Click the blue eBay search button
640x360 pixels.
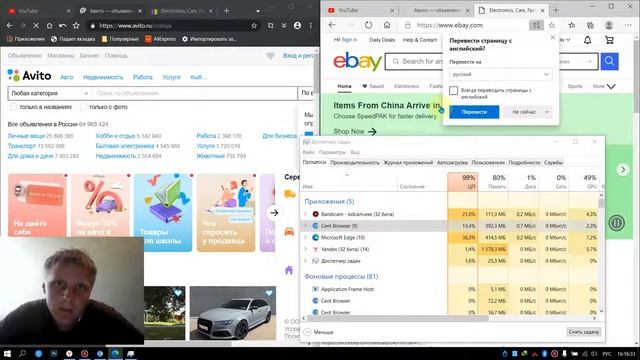[609, 61]
